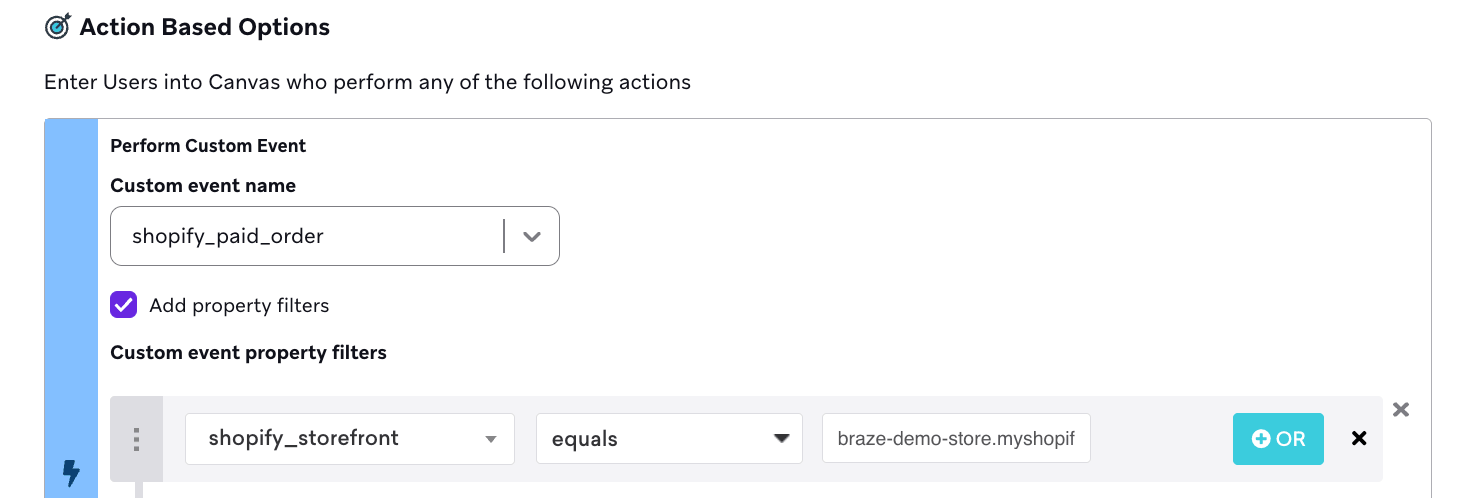Click the blue trigger sidebar strip
The image size is (1478, 498).
click(71, 300)
